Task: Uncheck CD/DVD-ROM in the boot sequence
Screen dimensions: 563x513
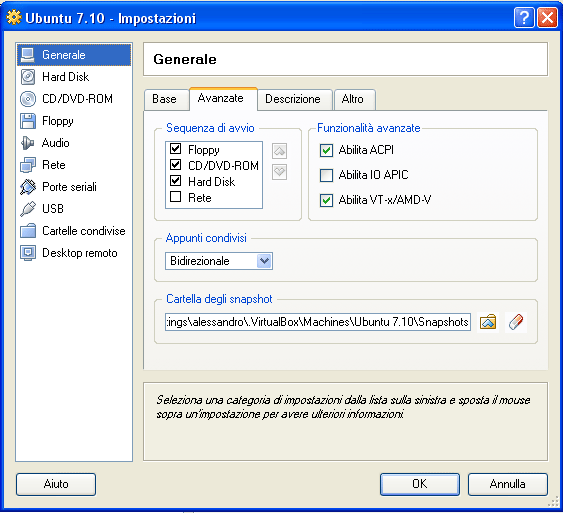Action: click(175, 165)
